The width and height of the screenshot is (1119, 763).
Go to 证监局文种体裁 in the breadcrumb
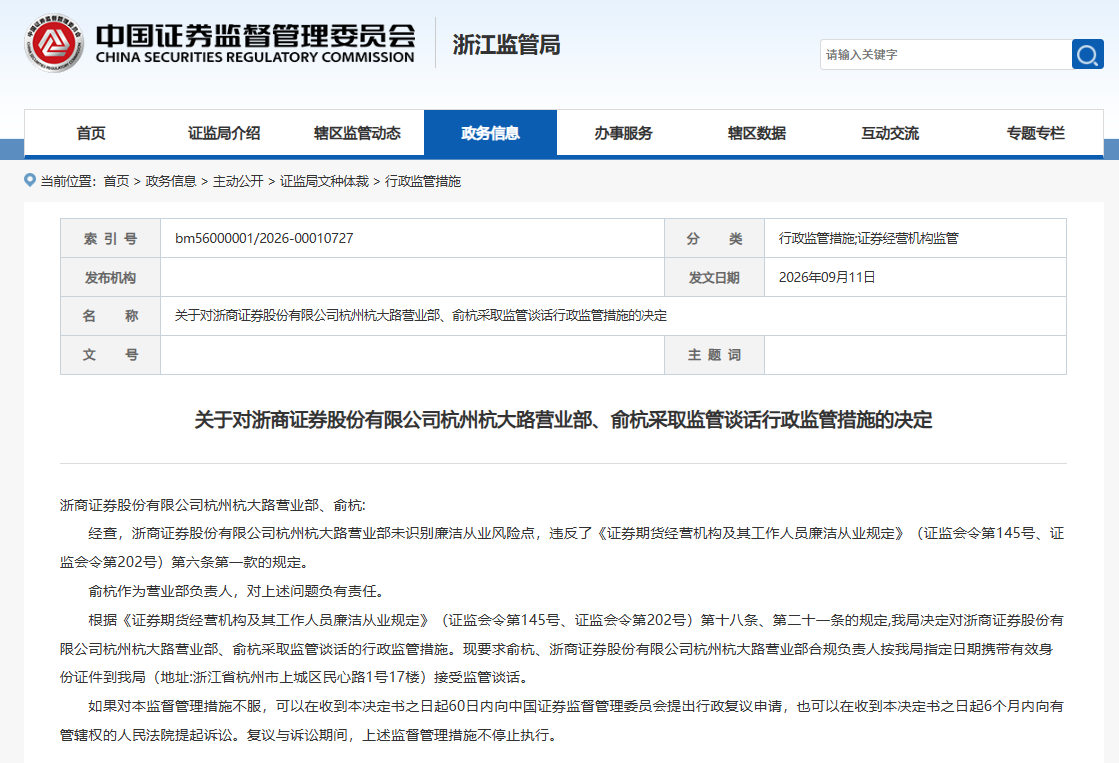point(324,181)
